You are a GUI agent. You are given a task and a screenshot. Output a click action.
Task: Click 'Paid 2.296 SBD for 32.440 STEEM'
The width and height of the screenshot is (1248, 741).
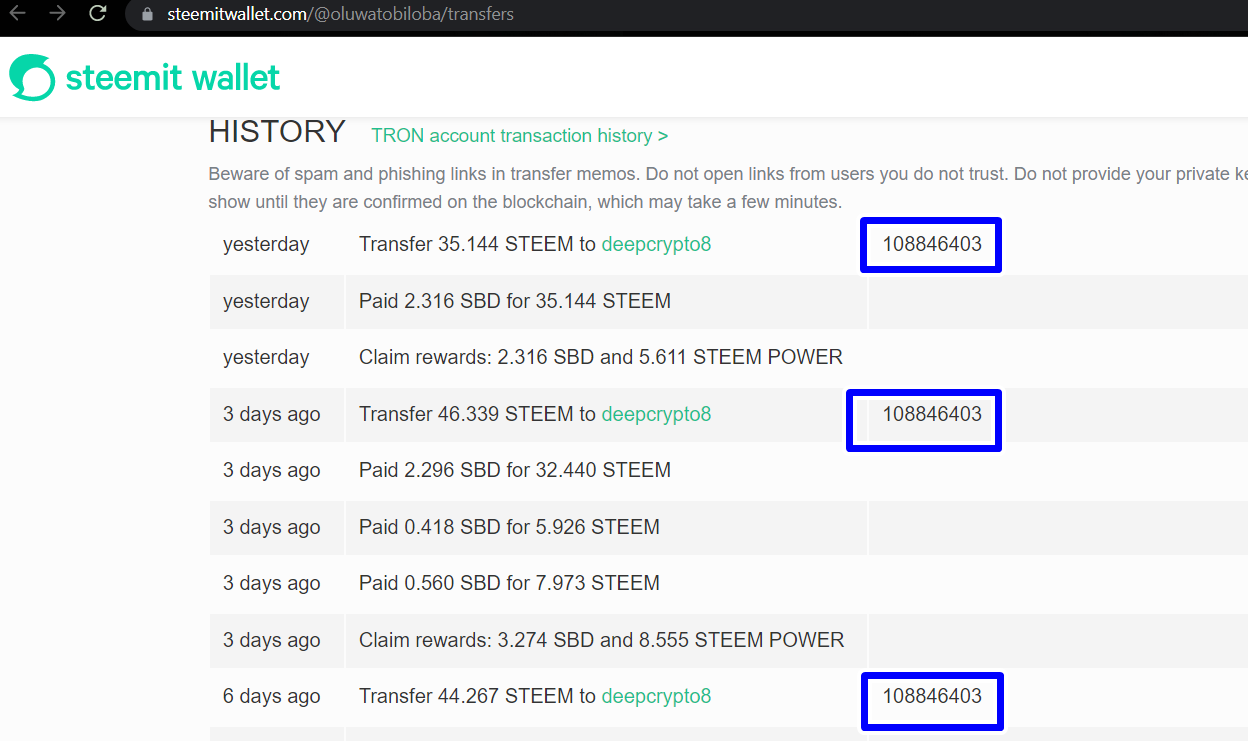pos(515,470)
